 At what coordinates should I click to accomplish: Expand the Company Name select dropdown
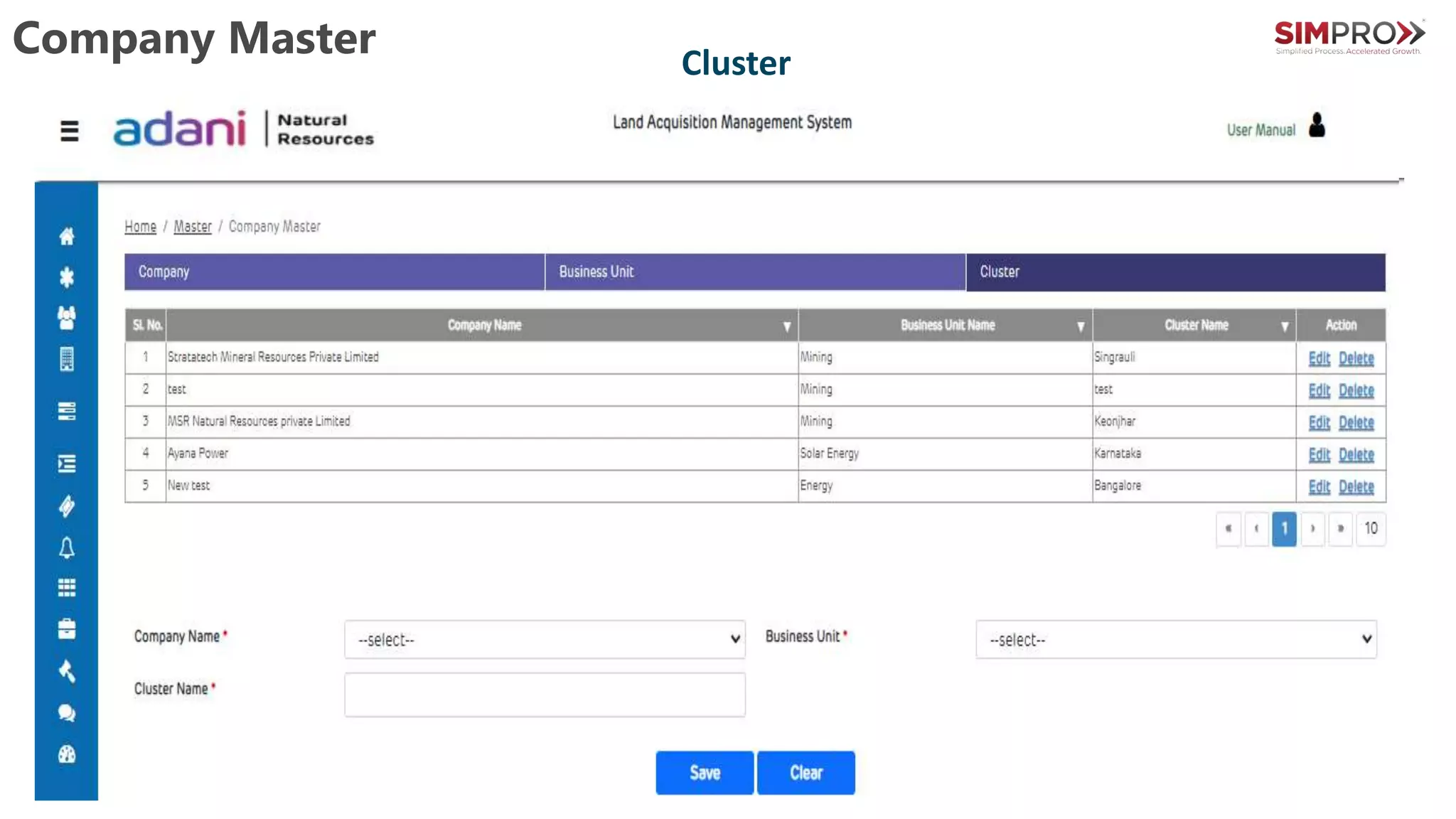(545, 639)
